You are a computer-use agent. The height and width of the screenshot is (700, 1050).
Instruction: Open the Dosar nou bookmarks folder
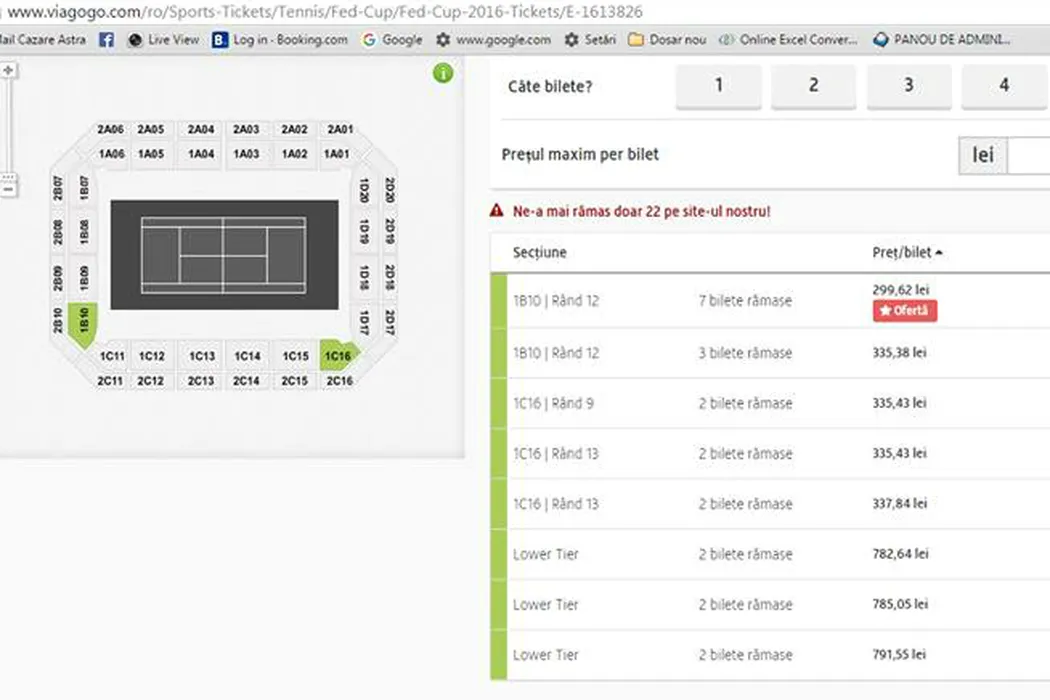(x=667, y=40)
